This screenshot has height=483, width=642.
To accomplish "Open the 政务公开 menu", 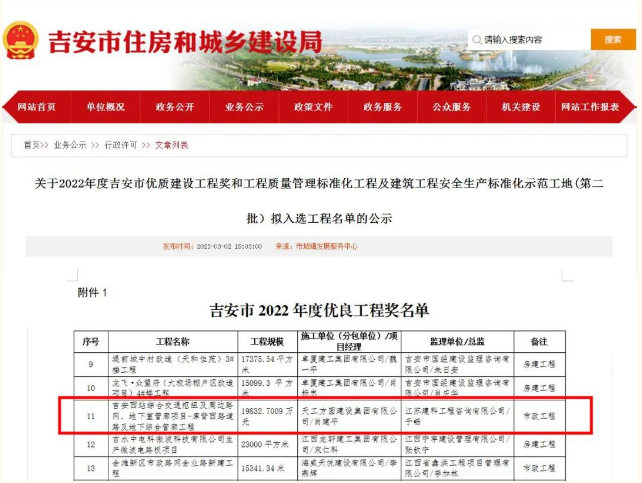I will coord(175,107).
